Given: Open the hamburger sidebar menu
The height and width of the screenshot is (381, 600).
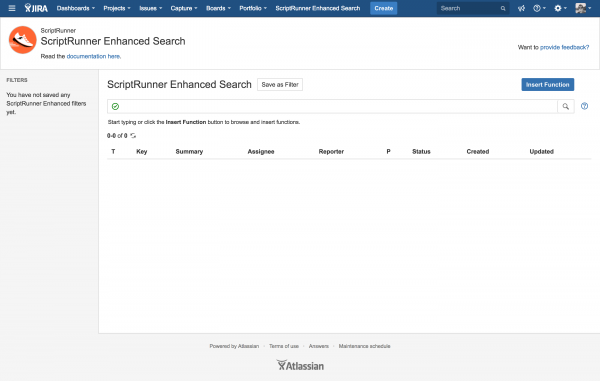Looking at the screenshot, I should [12, 8].
